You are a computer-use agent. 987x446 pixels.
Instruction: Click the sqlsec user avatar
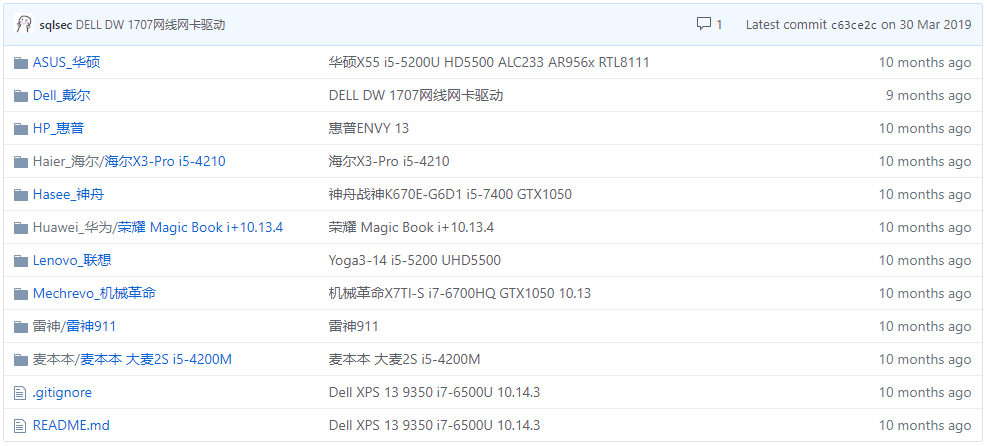click(23, 25)
